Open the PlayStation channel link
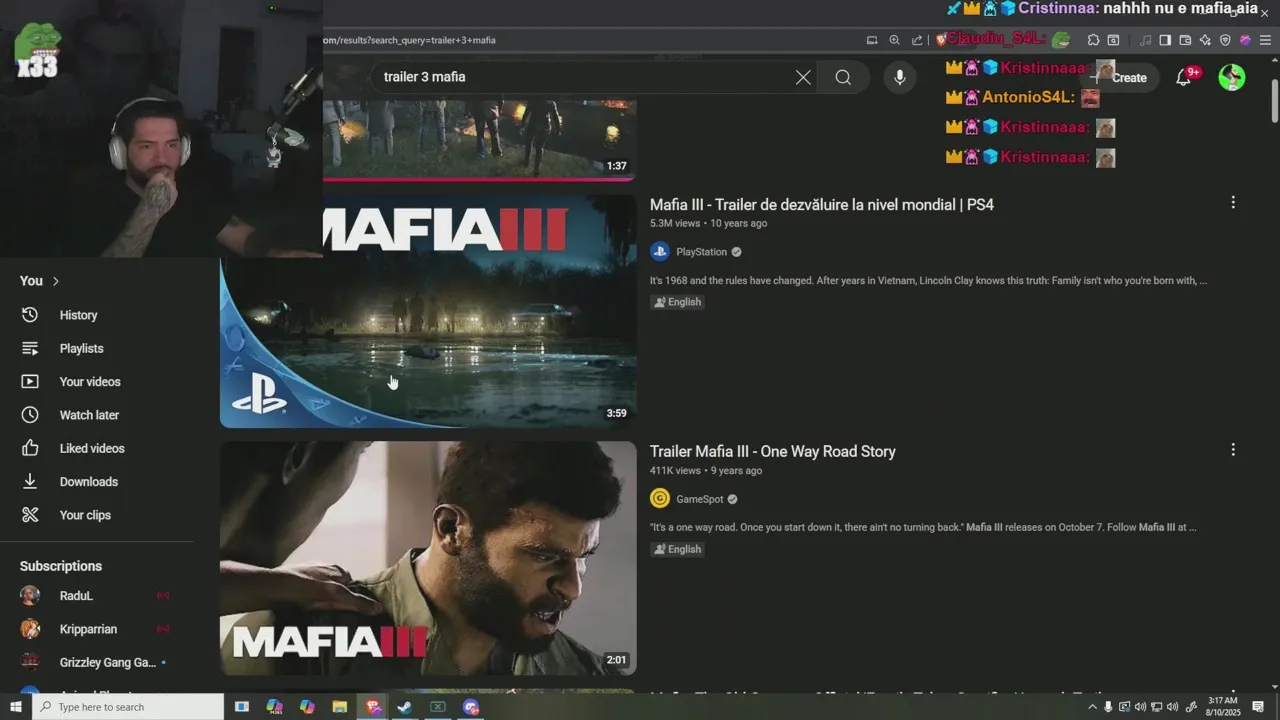This screenshot has height=720, width=1280. point(701,252)
